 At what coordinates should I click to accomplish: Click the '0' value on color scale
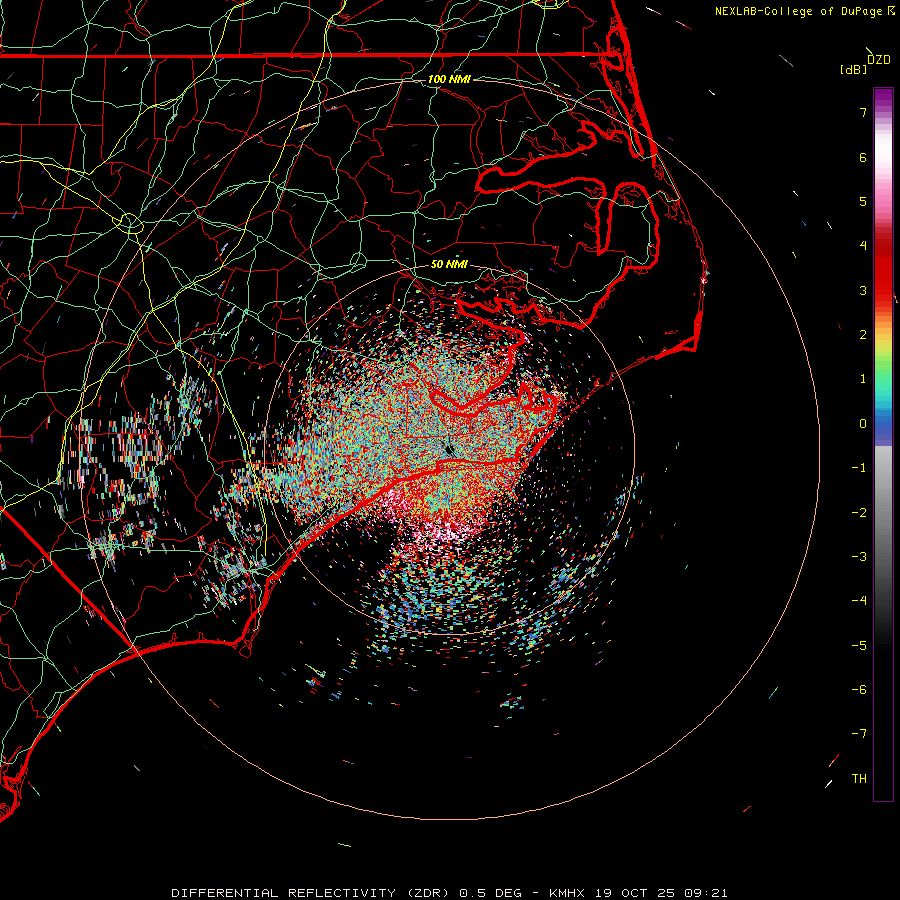863,424
